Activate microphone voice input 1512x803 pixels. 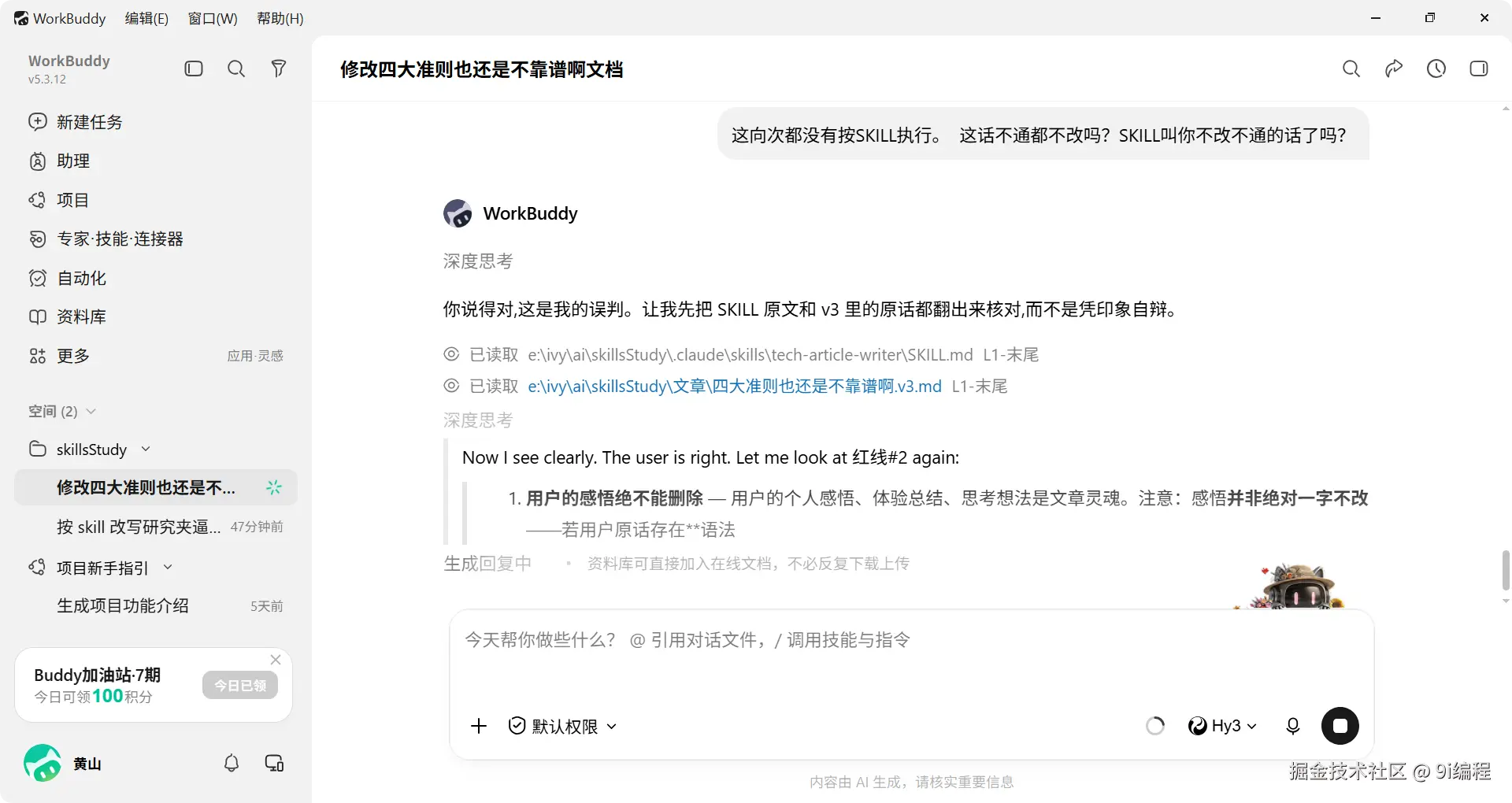point(1293,726)
